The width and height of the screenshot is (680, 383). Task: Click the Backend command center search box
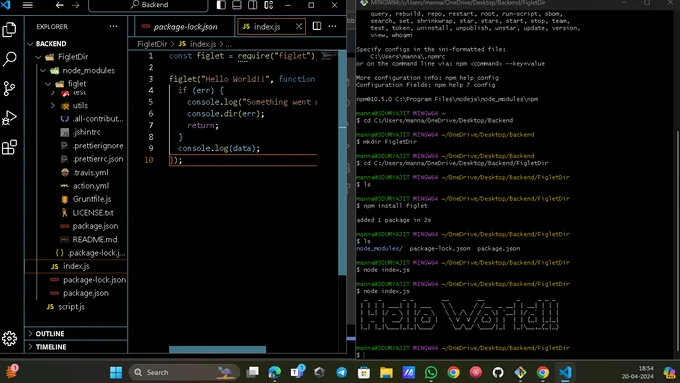pos(149,5)
